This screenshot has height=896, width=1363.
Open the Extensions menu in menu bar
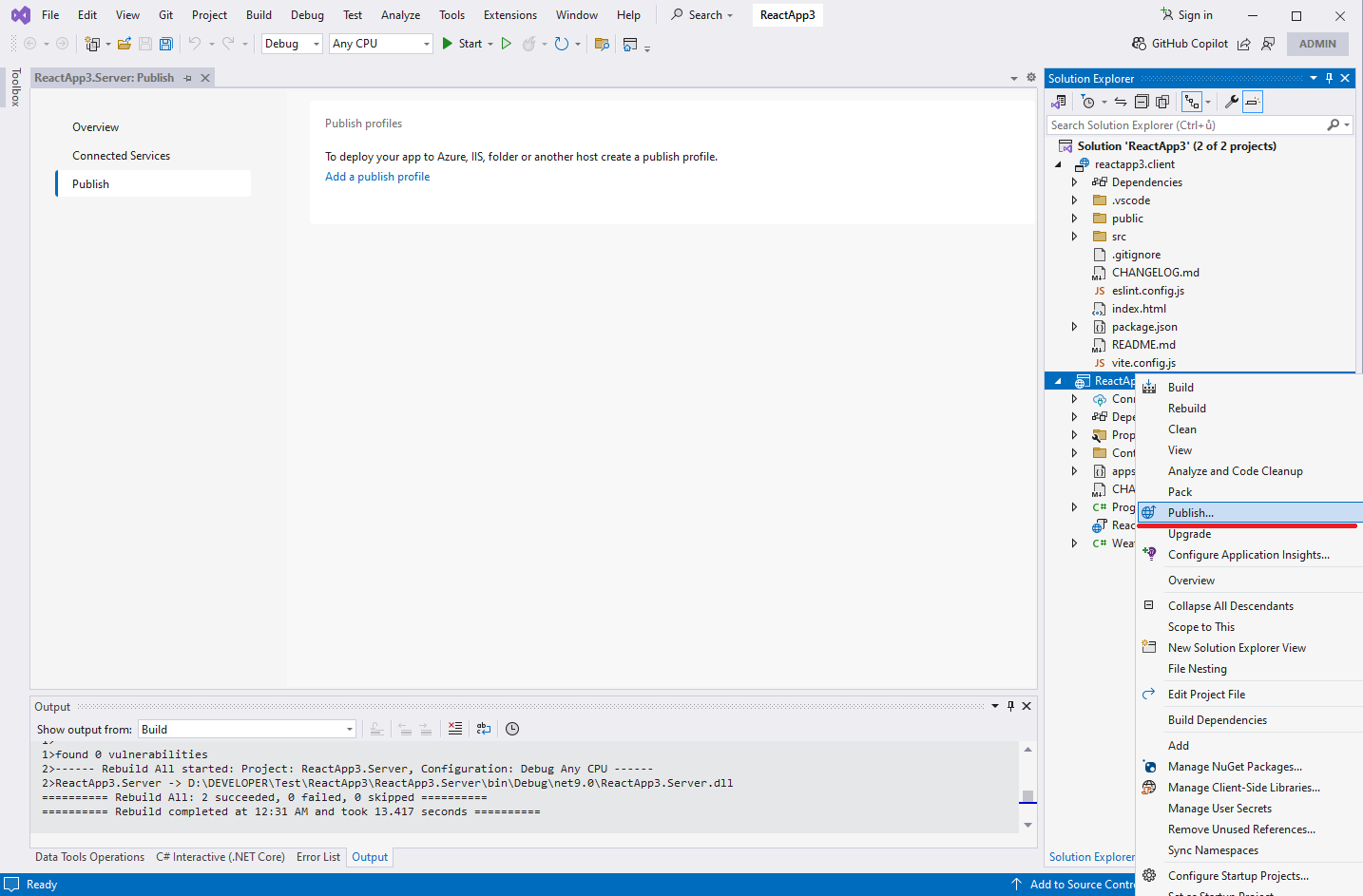tap(509, 15)
